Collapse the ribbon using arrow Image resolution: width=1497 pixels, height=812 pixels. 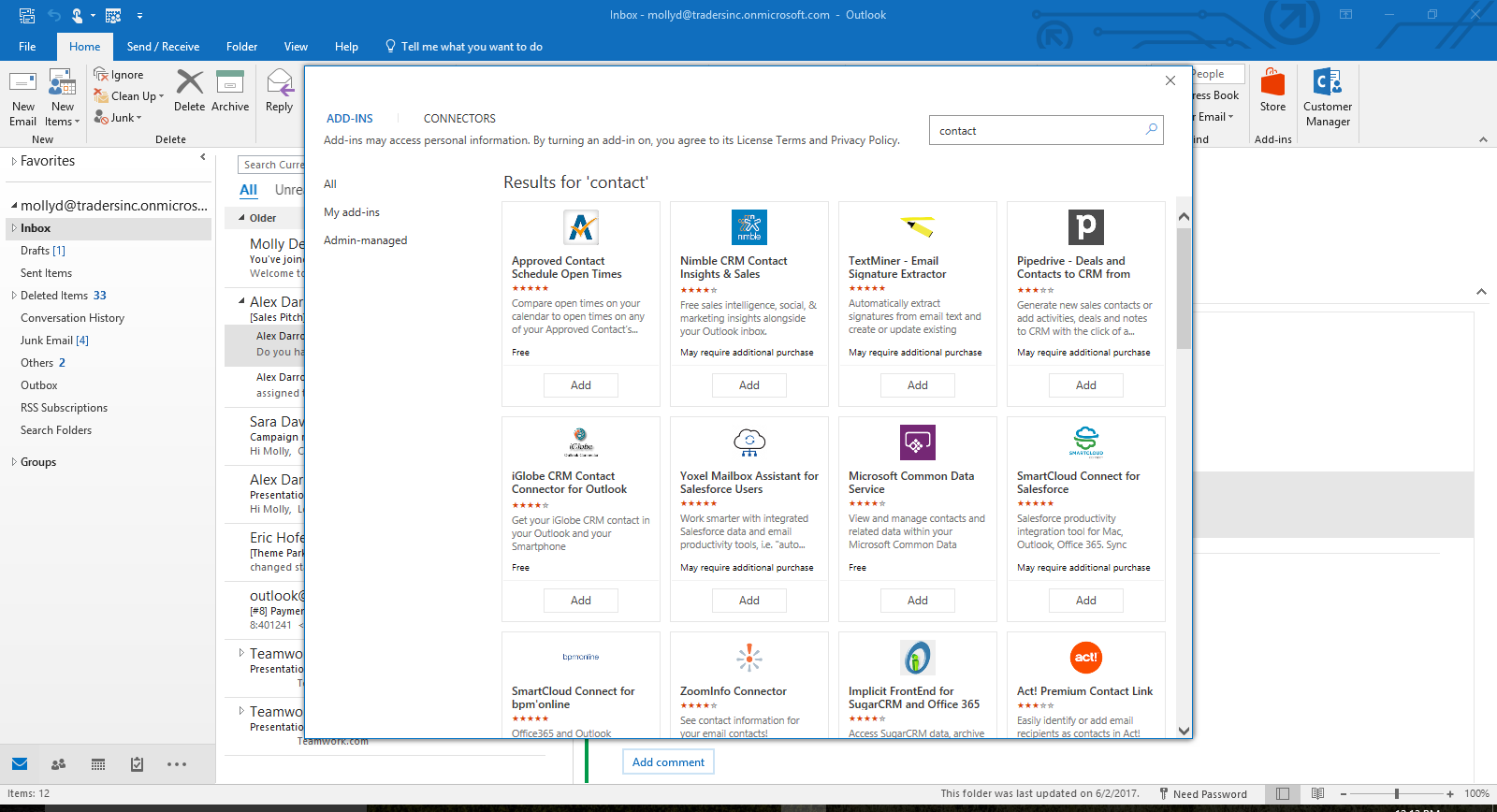click(x=1483, y=139)
